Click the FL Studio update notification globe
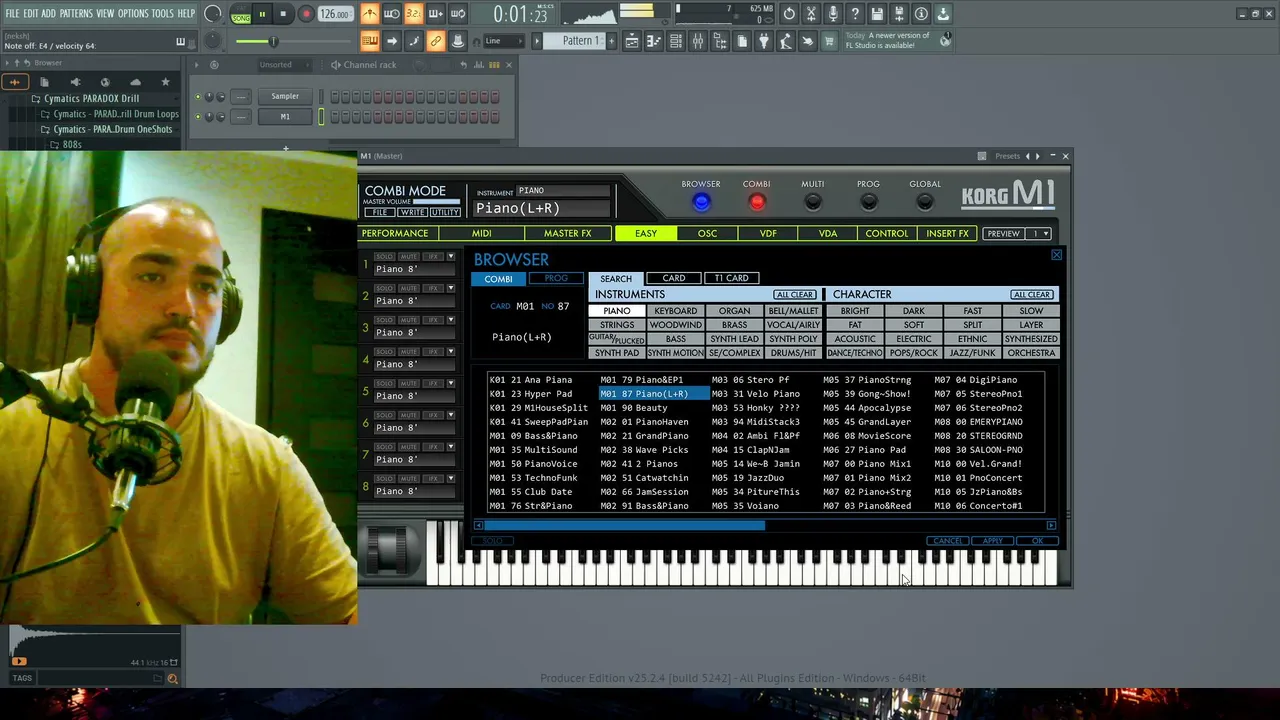This screenshot has height=720, width=1280. click(945, 40)
